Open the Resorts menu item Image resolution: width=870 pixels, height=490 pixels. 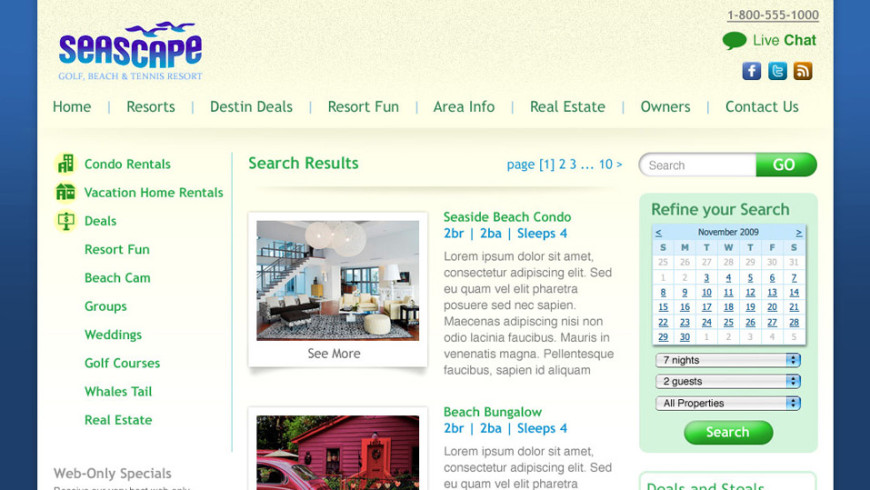click(150, 107)
